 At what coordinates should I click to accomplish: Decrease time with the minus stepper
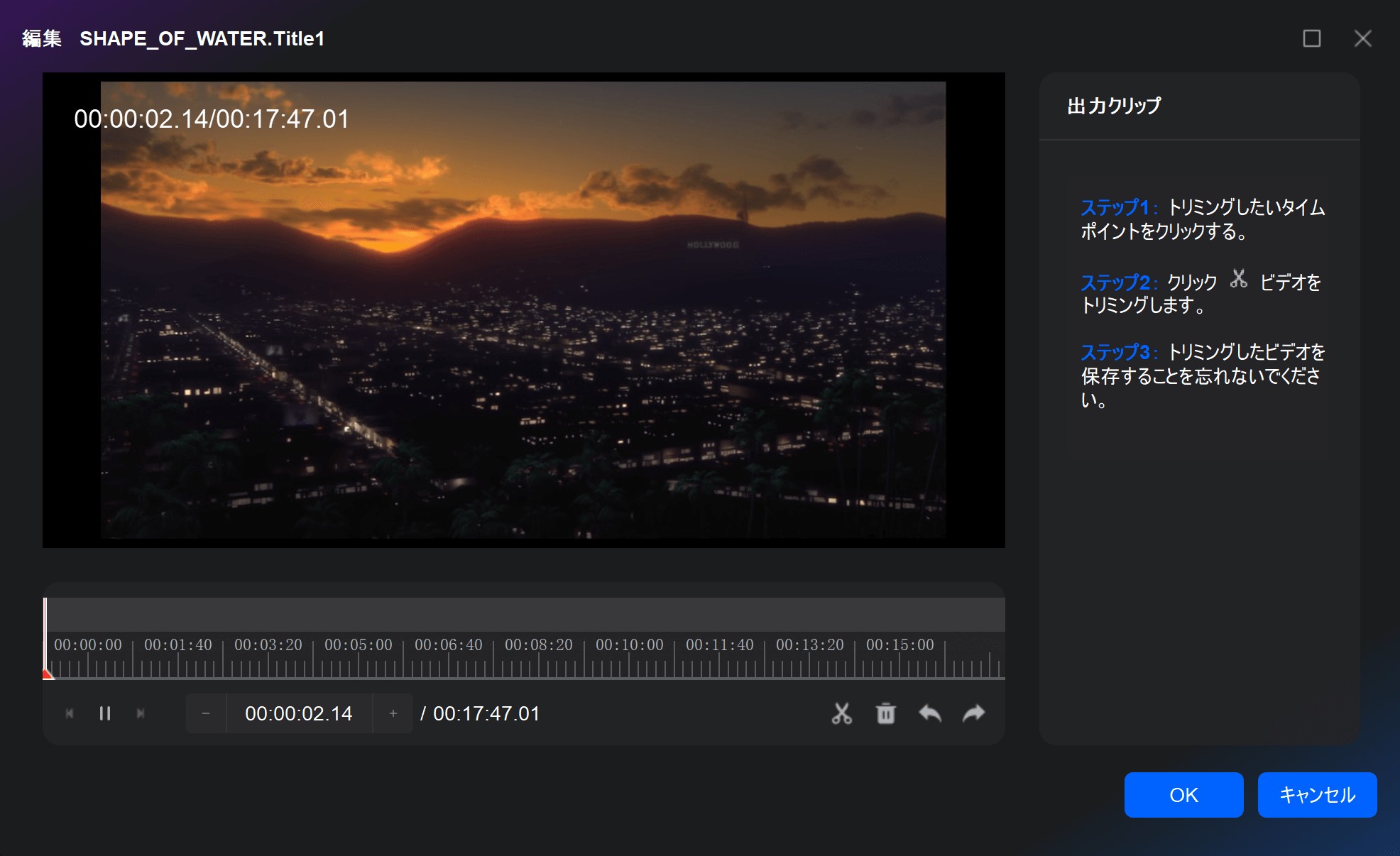(206, 713)
